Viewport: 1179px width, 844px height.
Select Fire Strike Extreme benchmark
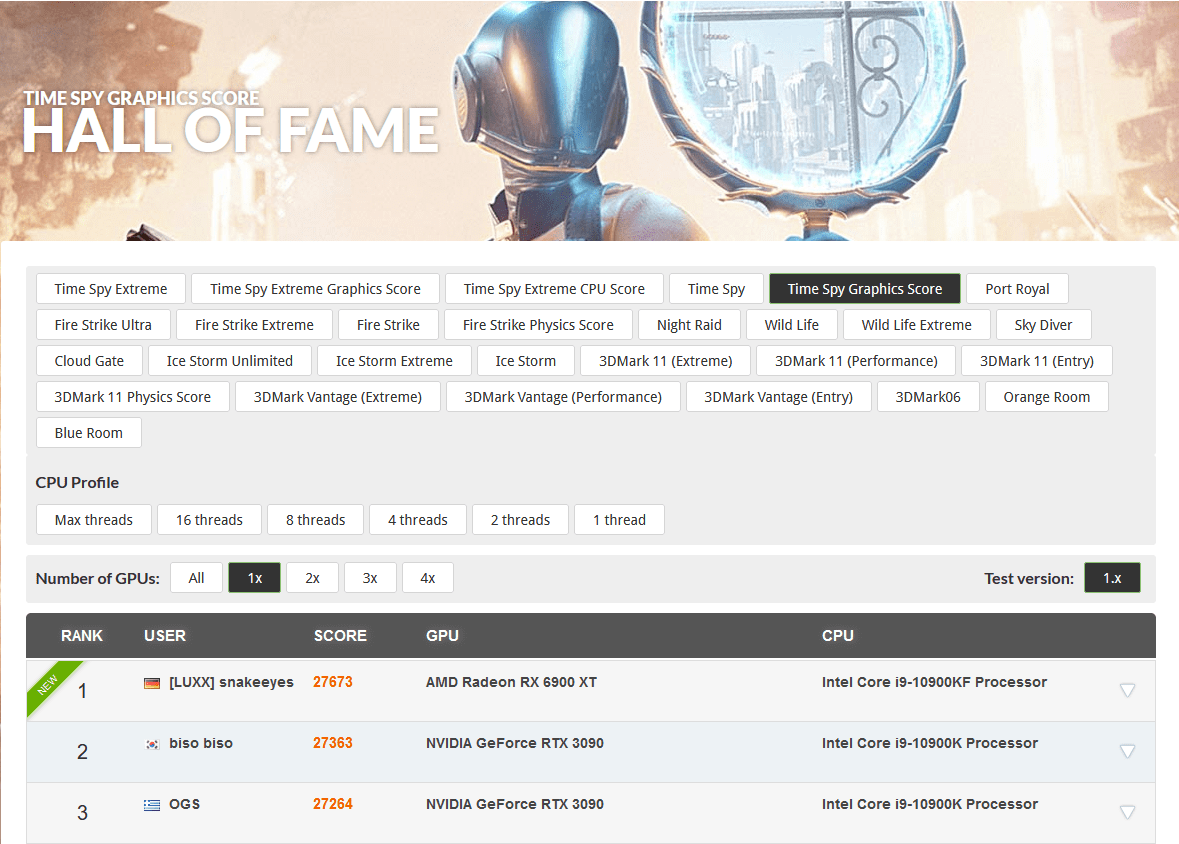point(254,325)
